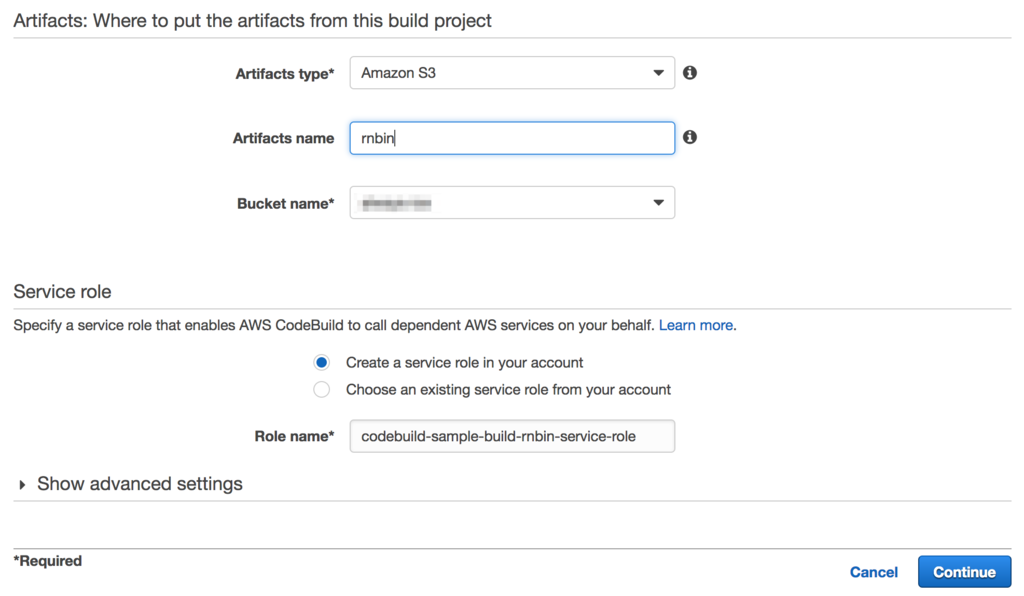Click 'Choose an existing service role from your account' text
This screenshot has height=596, width=1024.
coord(508,390)
